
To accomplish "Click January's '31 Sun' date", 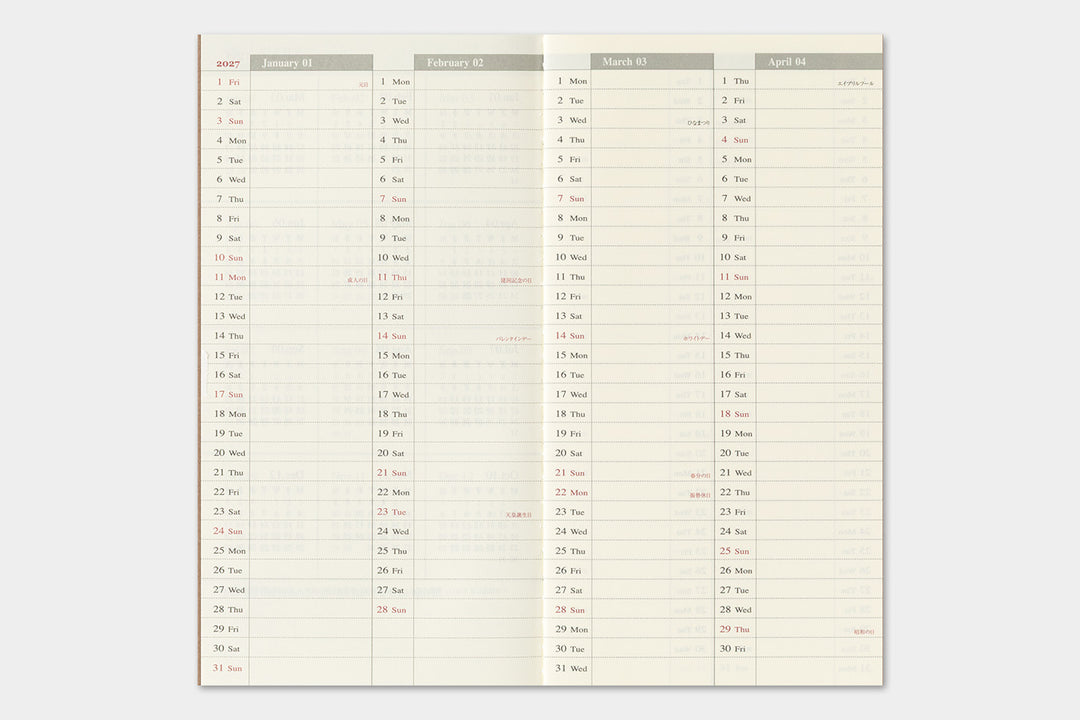I will [227, 668].
